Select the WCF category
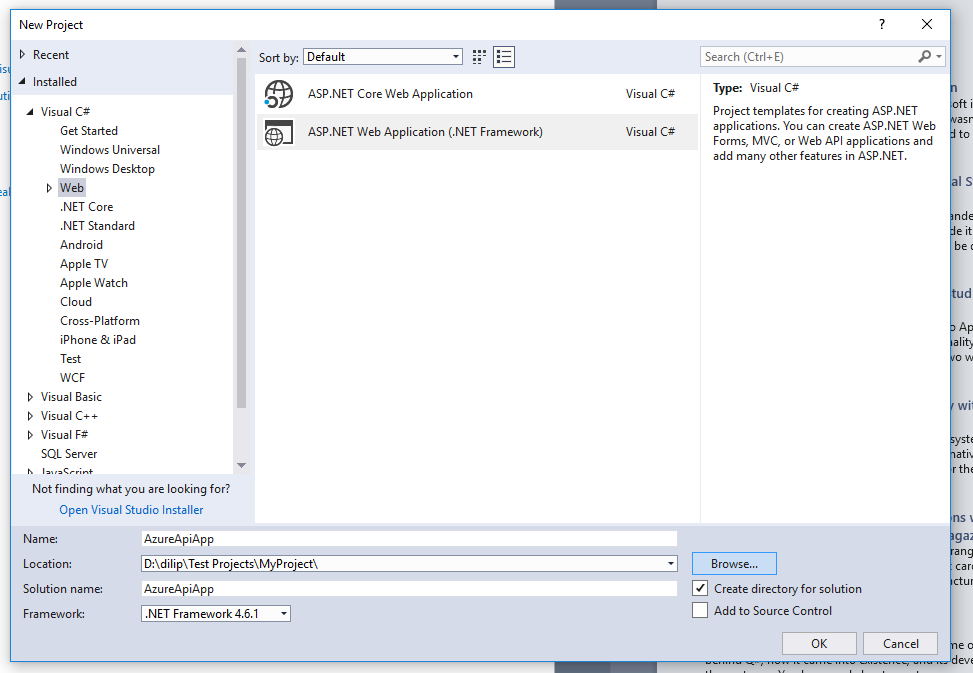This screenshot has width=973, height=673. [72, 378]
